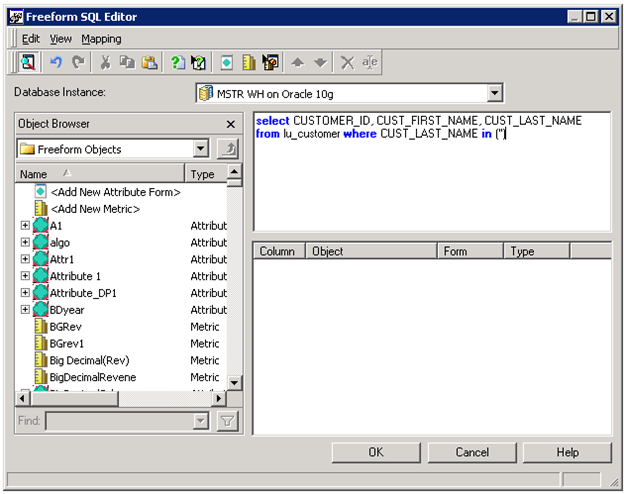
Task: Click the filter funnel icon beside Find
Action: [228, 421]
